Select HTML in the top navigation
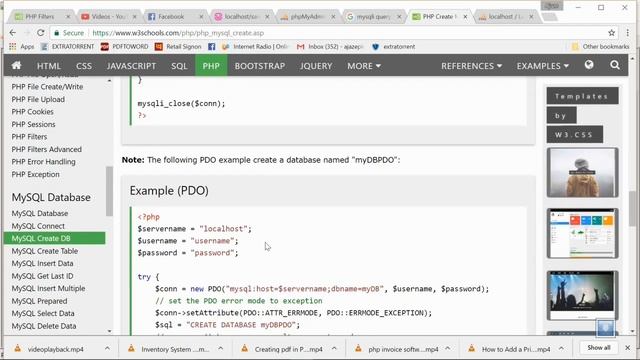This screenshot has height=360, width=640. click(49, 66)
